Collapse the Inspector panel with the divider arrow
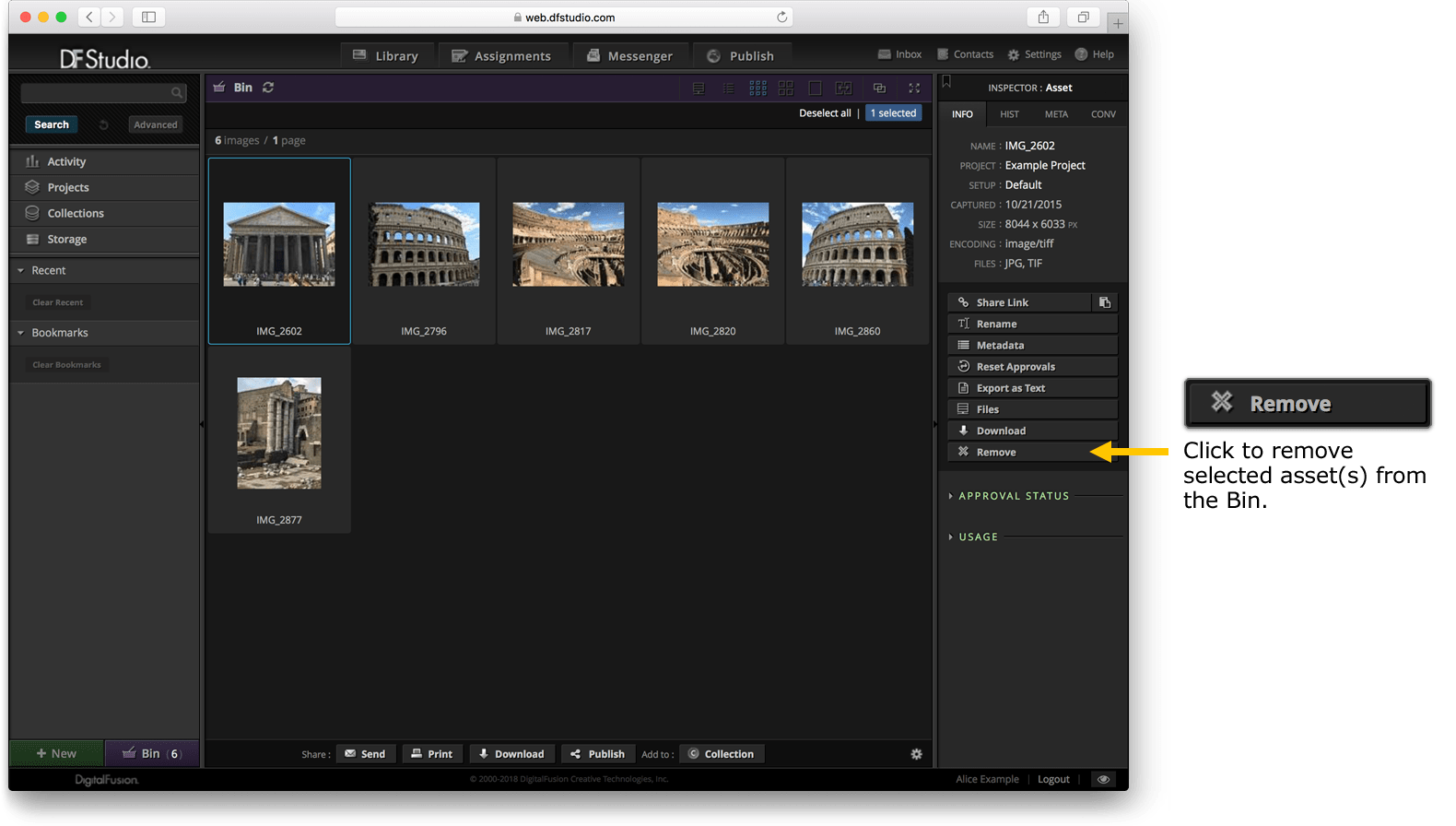Screen dimensions: 1456x826 point(934,424)
